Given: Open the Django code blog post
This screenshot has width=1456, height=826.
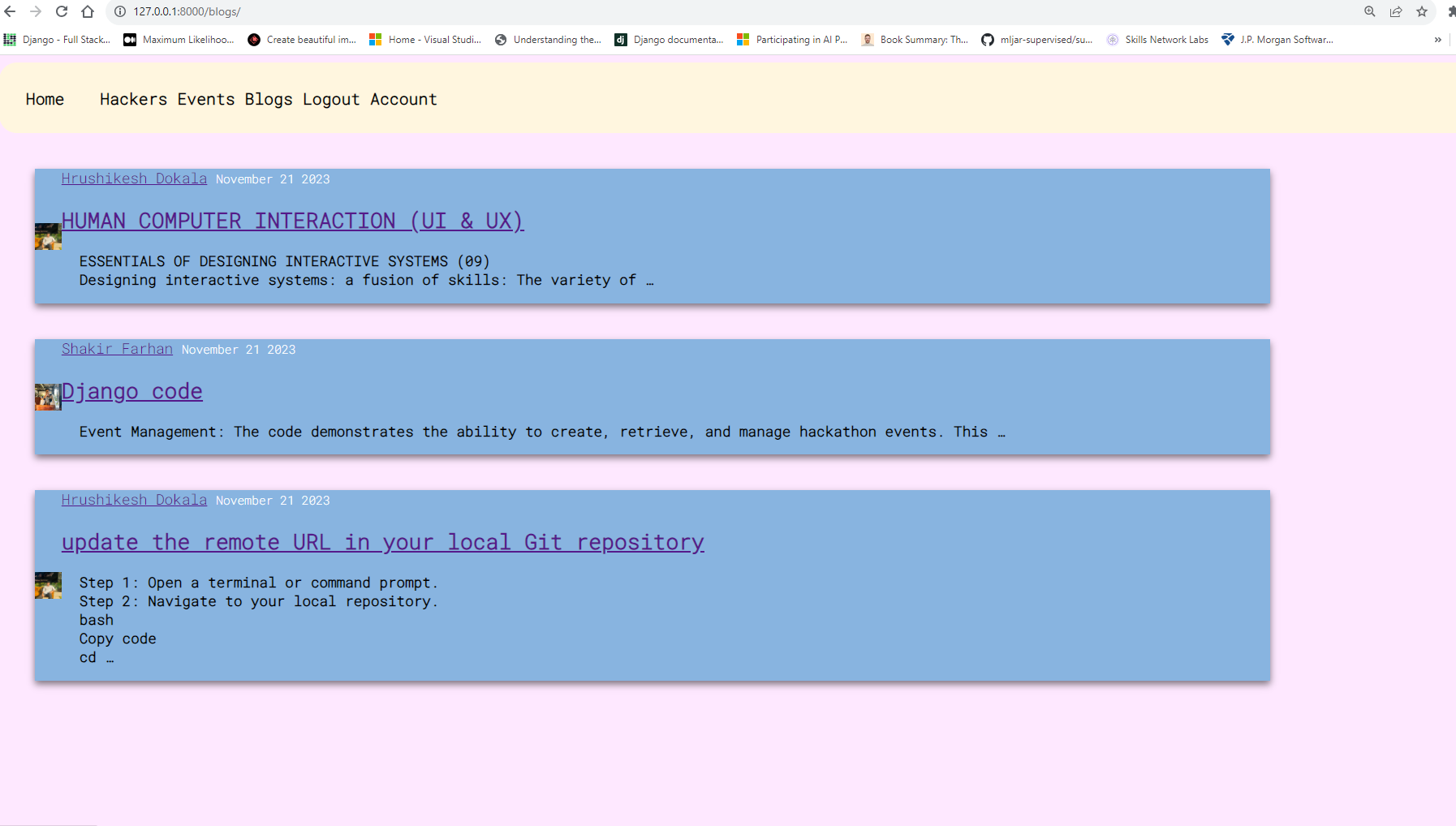Looking at the screenshot, I should click(132, 391).
